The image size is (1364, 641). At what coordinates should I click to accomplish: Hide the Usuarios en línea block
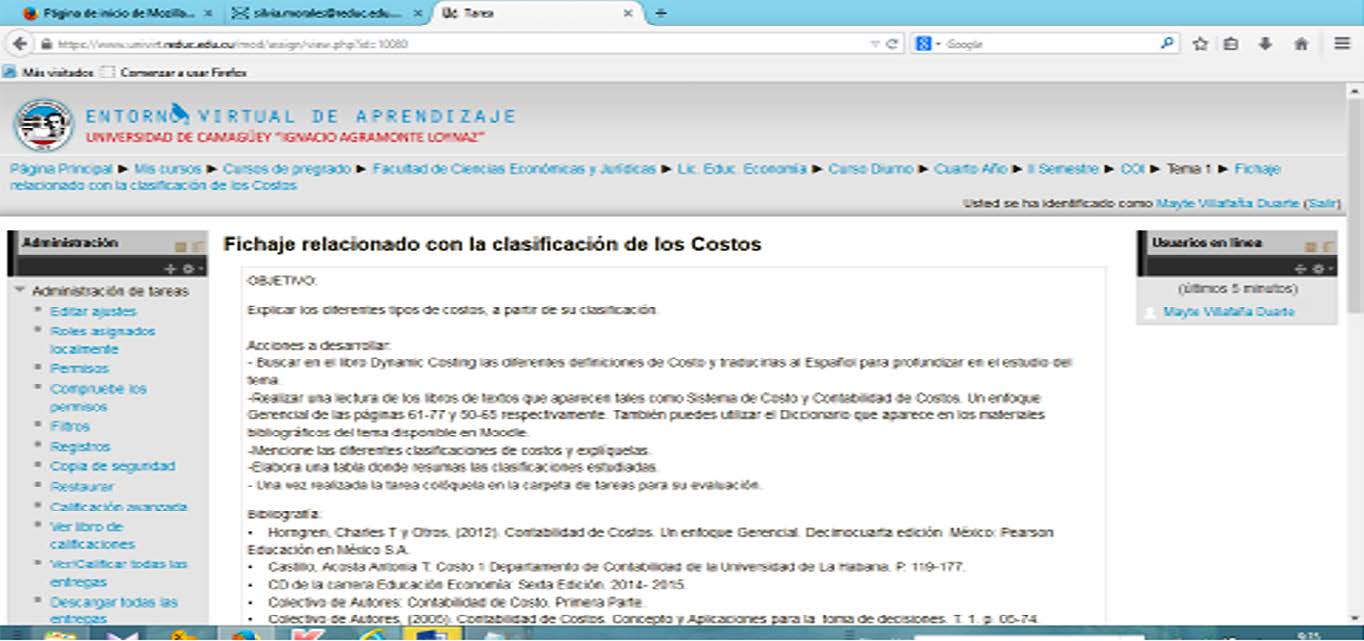point(1309,246)
